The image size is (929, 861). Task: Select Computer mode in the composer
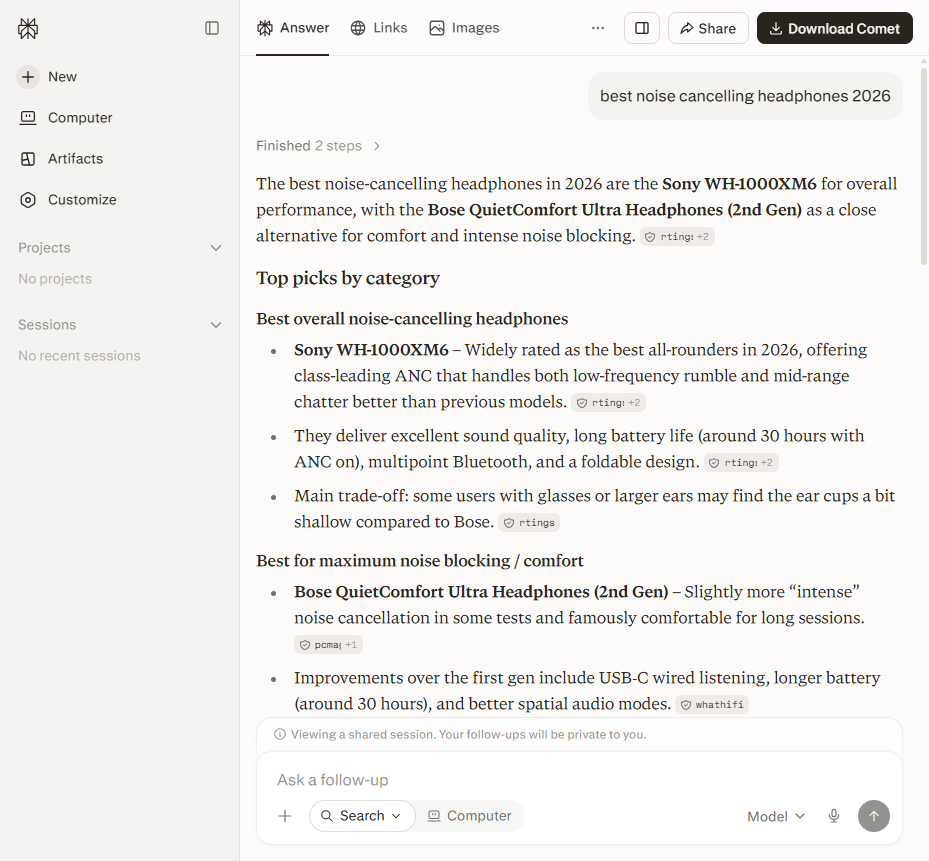pos(470,816)
